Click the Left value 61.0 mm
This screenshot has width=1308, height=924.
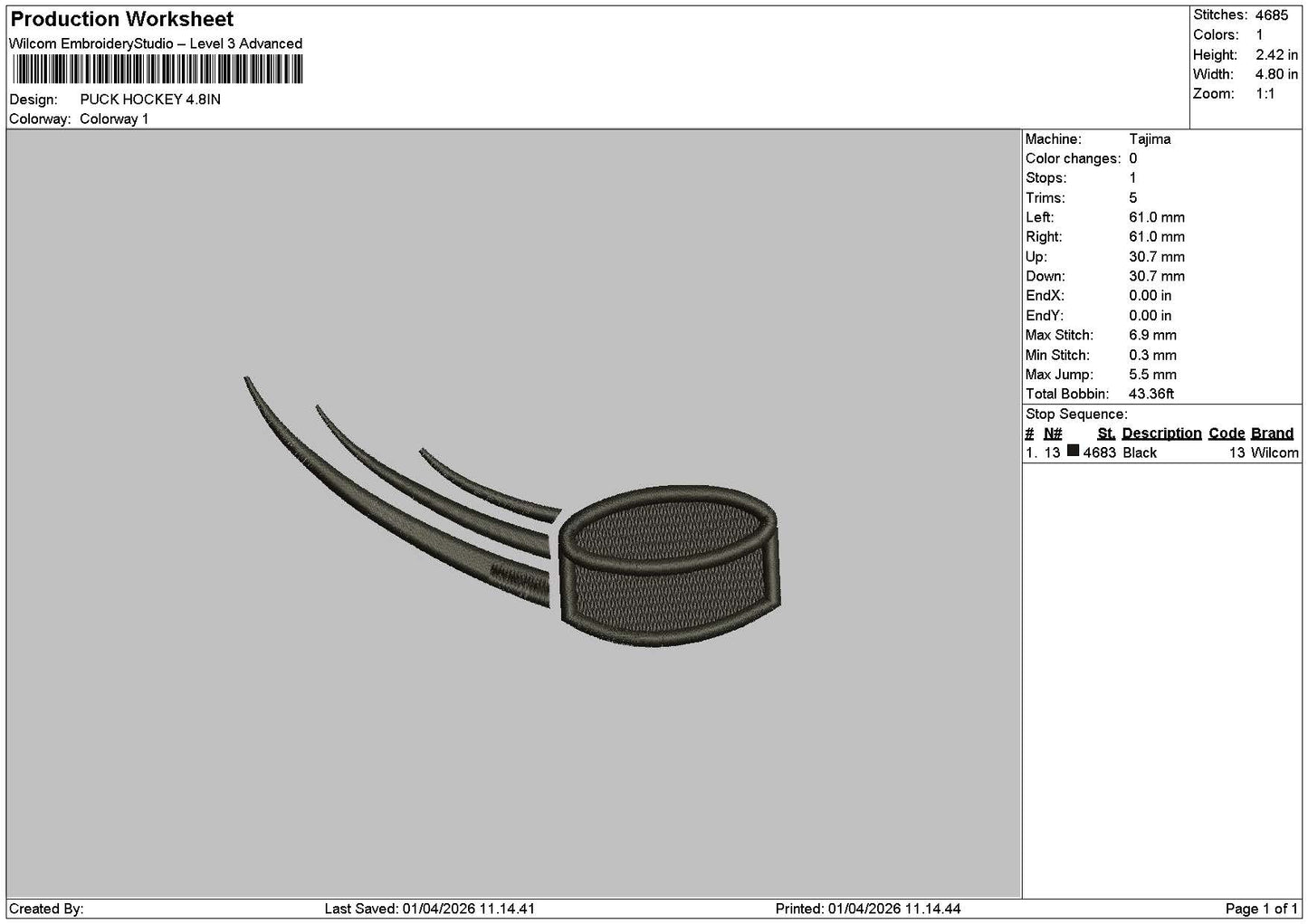(x=1157, y=218)
